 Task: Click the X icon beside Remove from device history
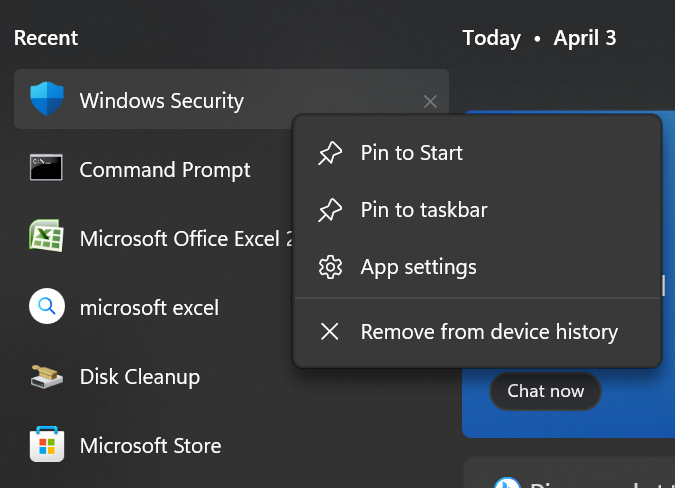[330, 332]
